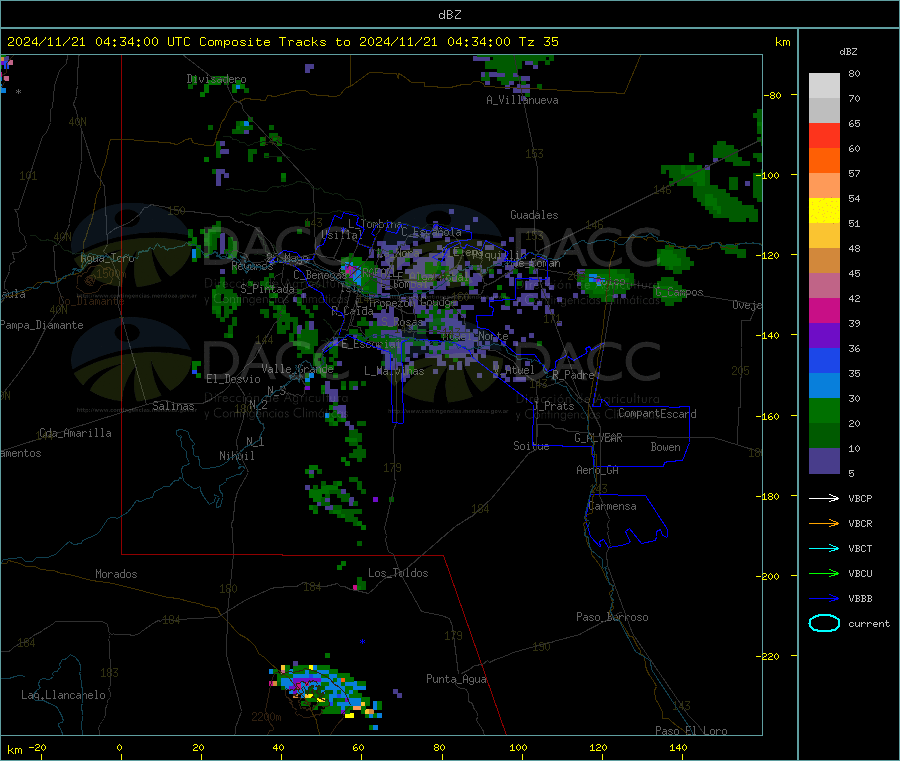Select the blue 35-36 dBZ color block
Screen dimensions: 900x761
[824, 360]
